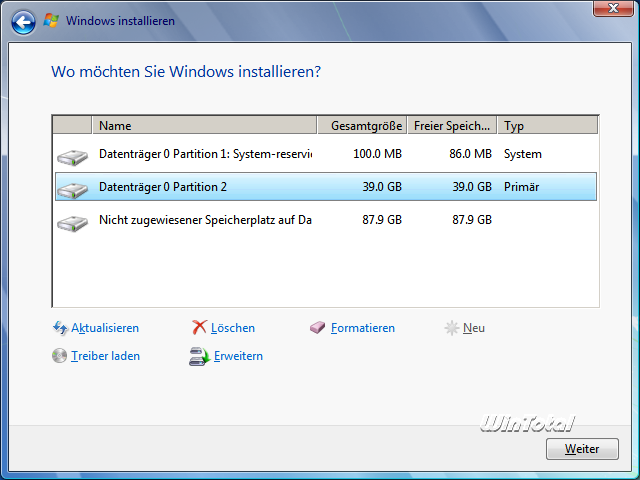Click Erweitern to extend the partition
The width and height of the screenshot is (640, 480).
click(238, 356)
